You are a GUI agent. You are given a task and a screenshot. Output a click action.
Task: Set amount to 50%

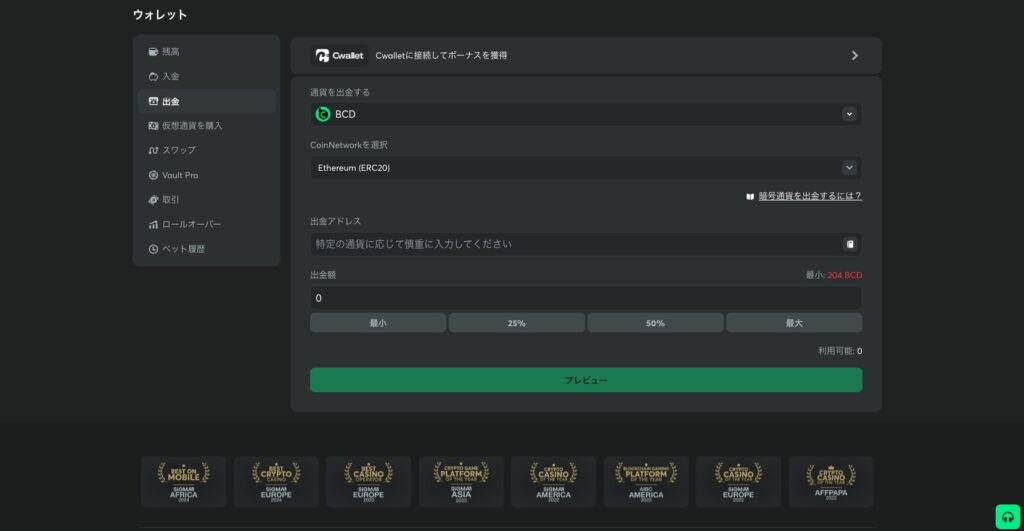tap(655, 323)
